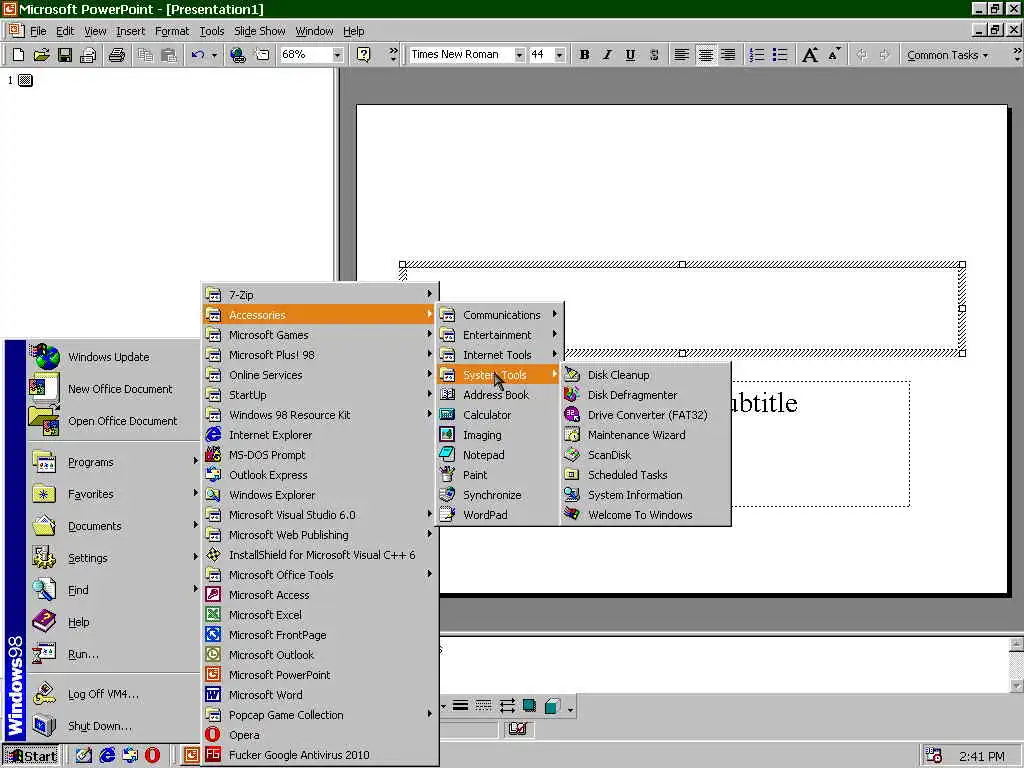Launch MS-DOS Prompt
Screen dimensions: 1024x768
(x=319, y=455)
